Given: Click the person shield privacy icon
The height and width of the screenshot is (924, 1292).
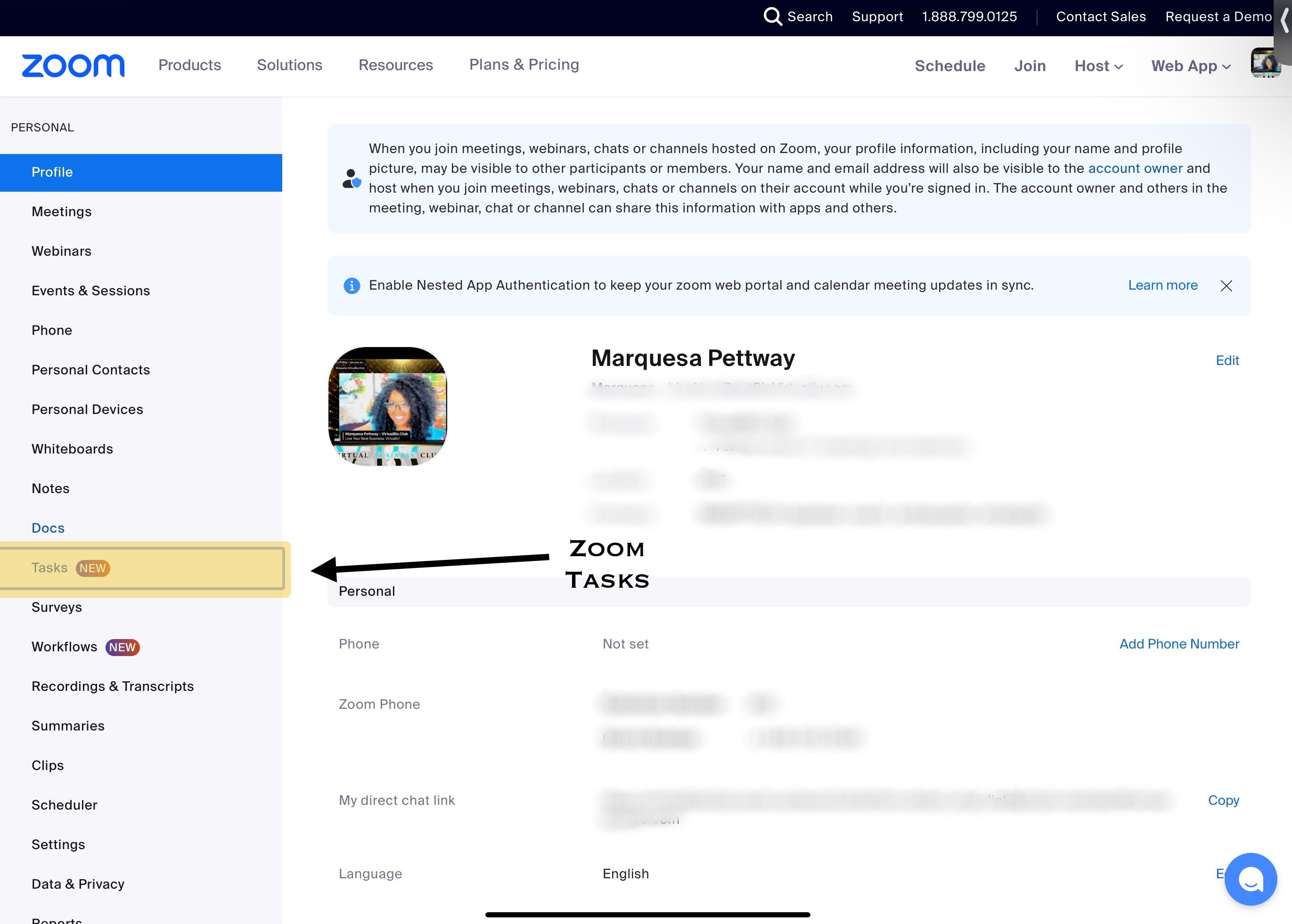Looking at the screenshot, I should (352, 178).
